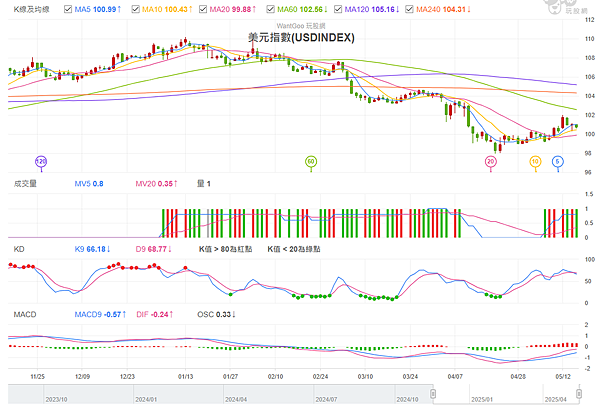The image size is (600, 407).
Task: Click the green 60 marker pin
Action: pyautogui.click(x=311, y=162)
